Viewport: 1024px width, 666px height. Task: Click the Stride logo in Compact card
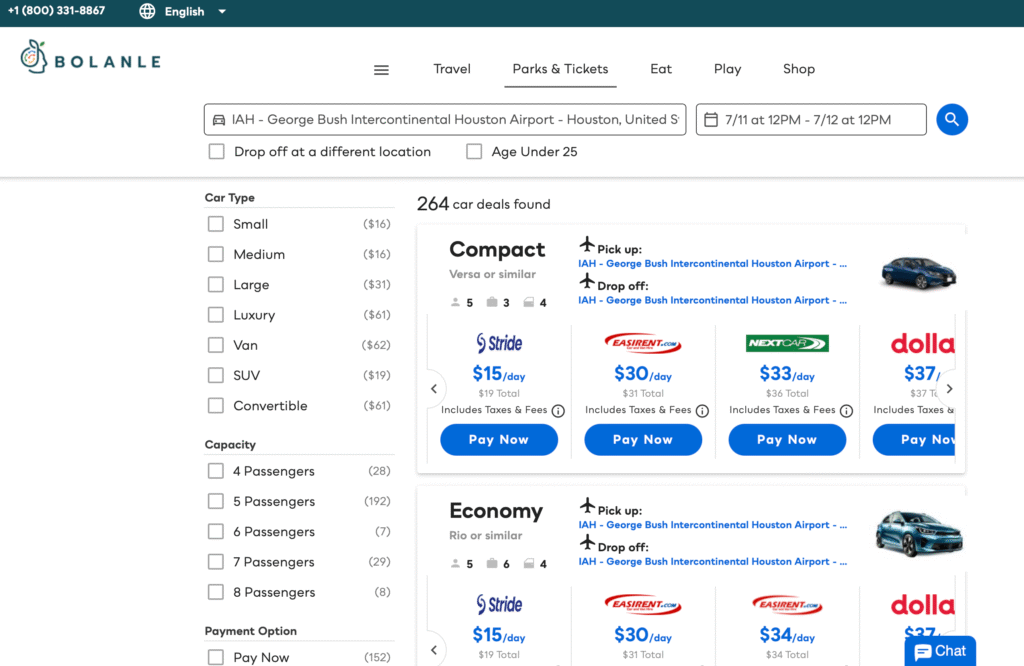tap(499, 343)
